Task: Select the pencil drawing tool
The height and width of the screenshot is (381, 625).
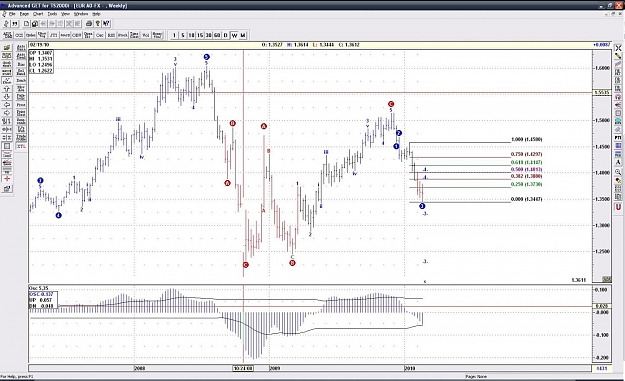Action: pos(618,56)
